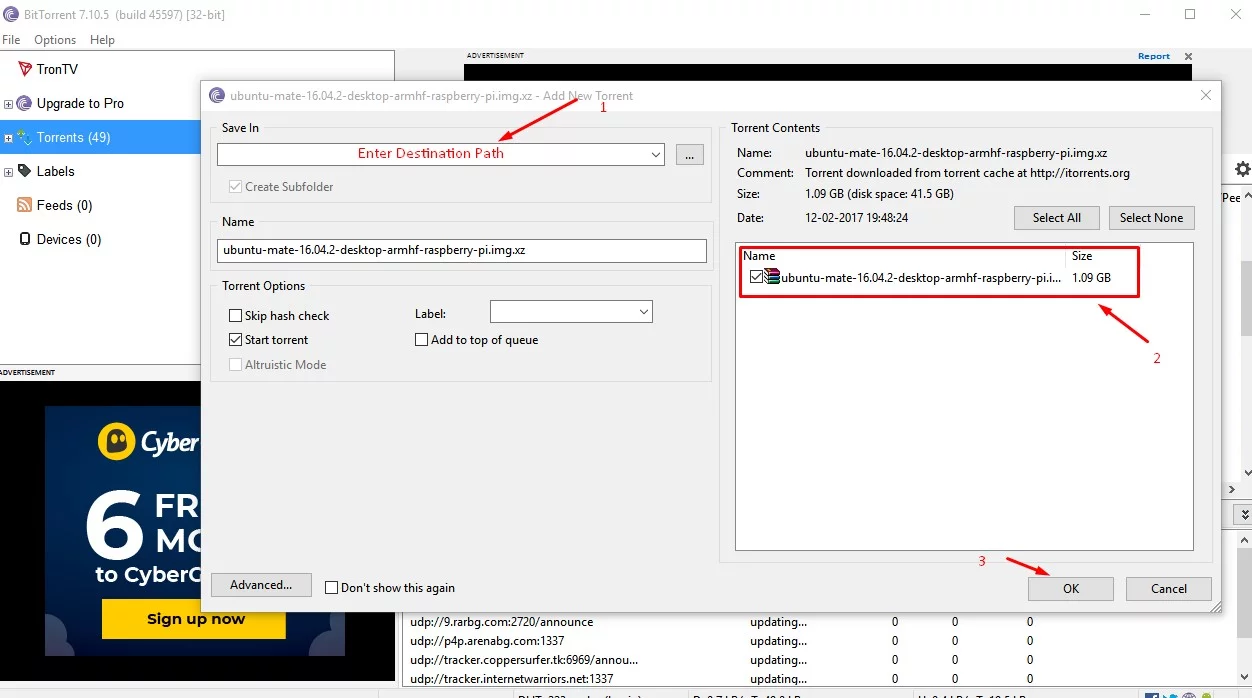Close the top advertisement banner with X
Screen dimensions: 1252x698
pyautogui.click(x=1188, y=57)
